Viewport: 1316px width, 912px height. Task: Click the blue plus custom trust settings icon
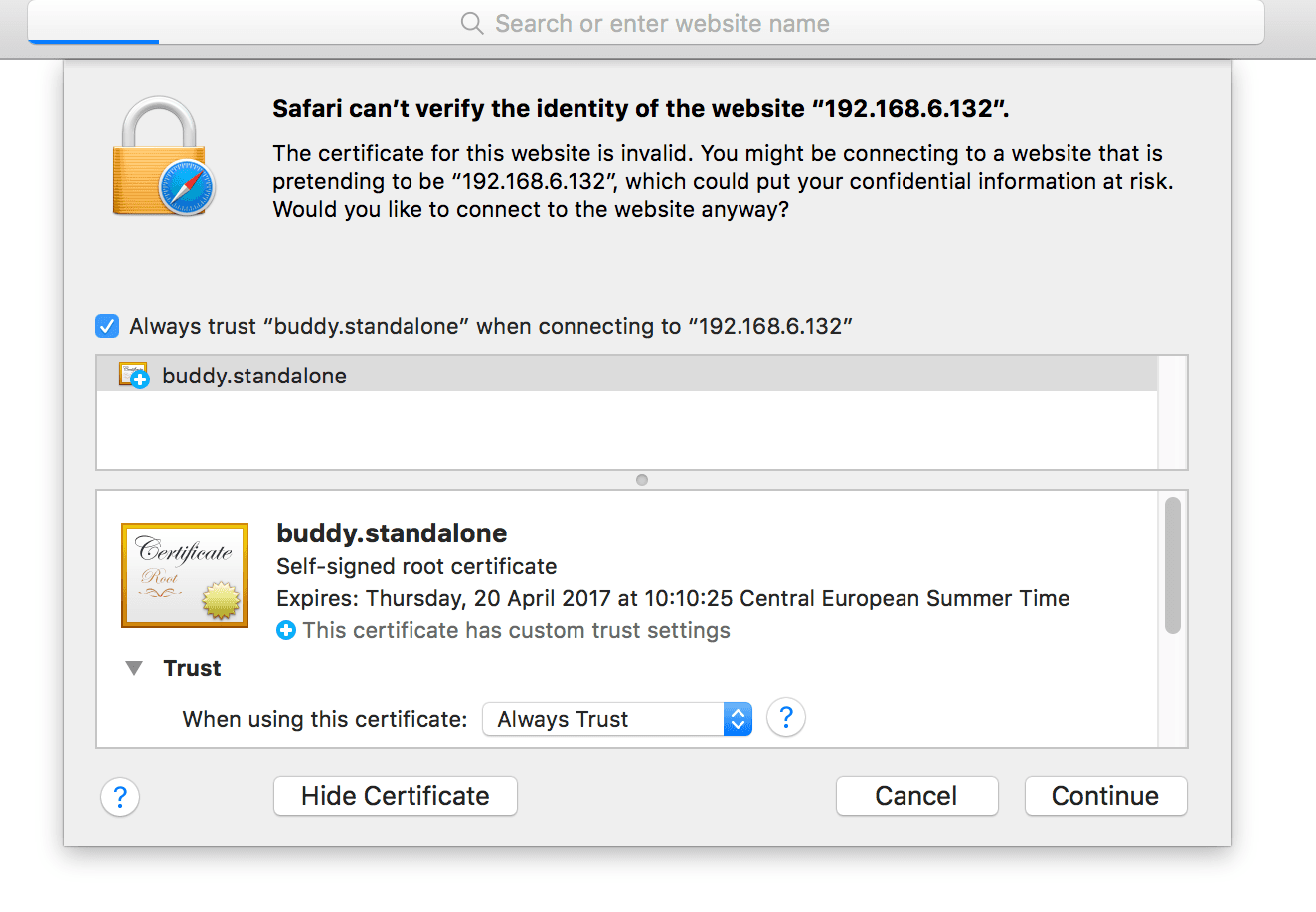click(x=285, y=630)
